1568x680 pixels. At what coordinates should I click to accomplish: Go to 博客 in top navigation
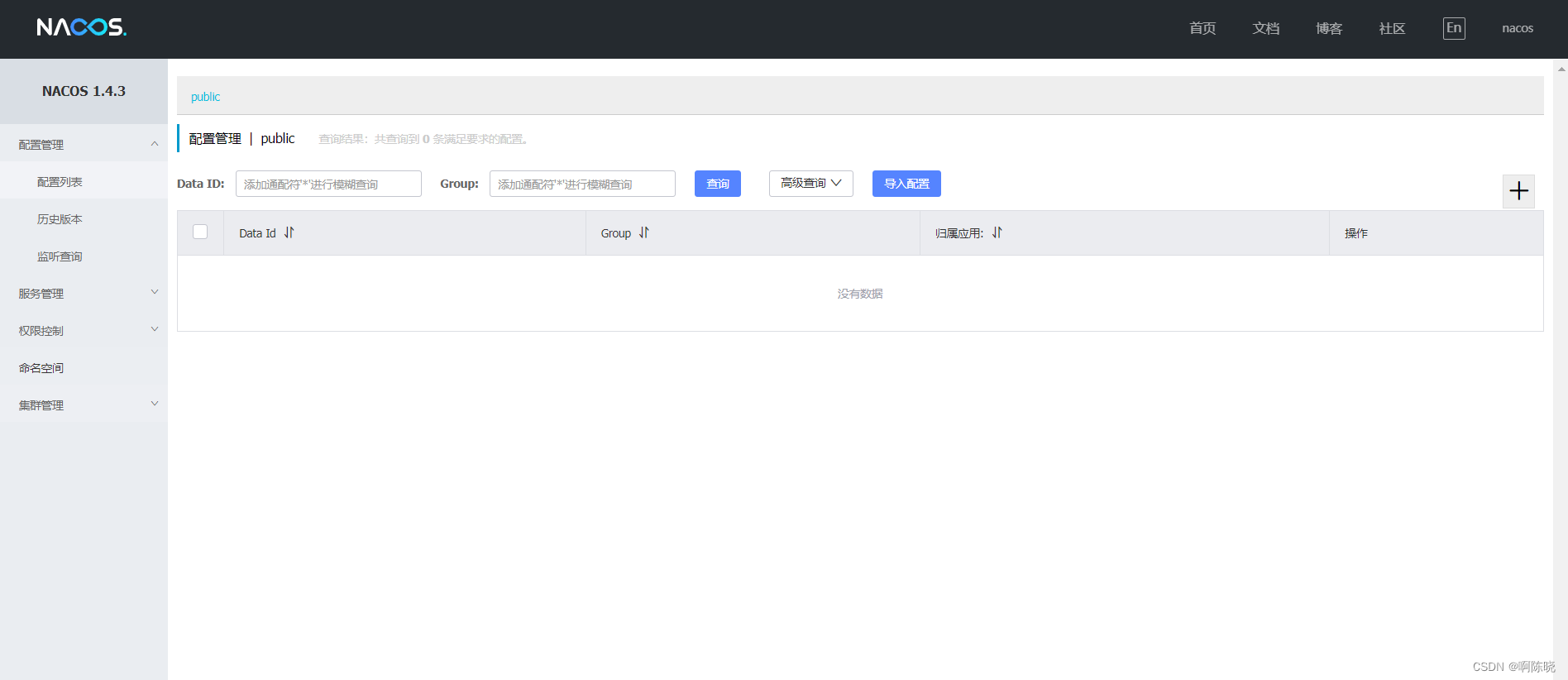(x=1329, y=28)
